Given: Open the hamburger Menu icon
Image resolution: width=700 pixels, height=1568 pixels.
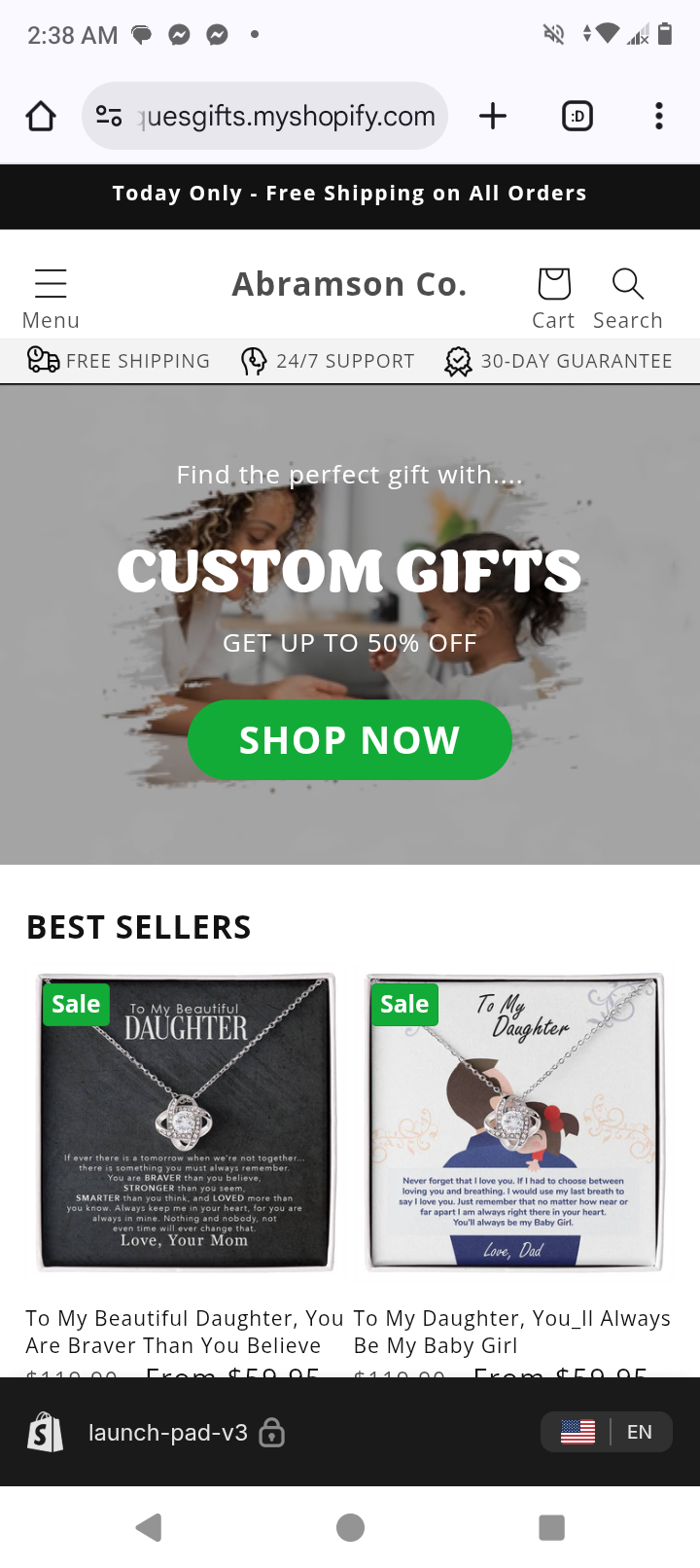Looking at the screenshot, I should [x=51, y=283].
